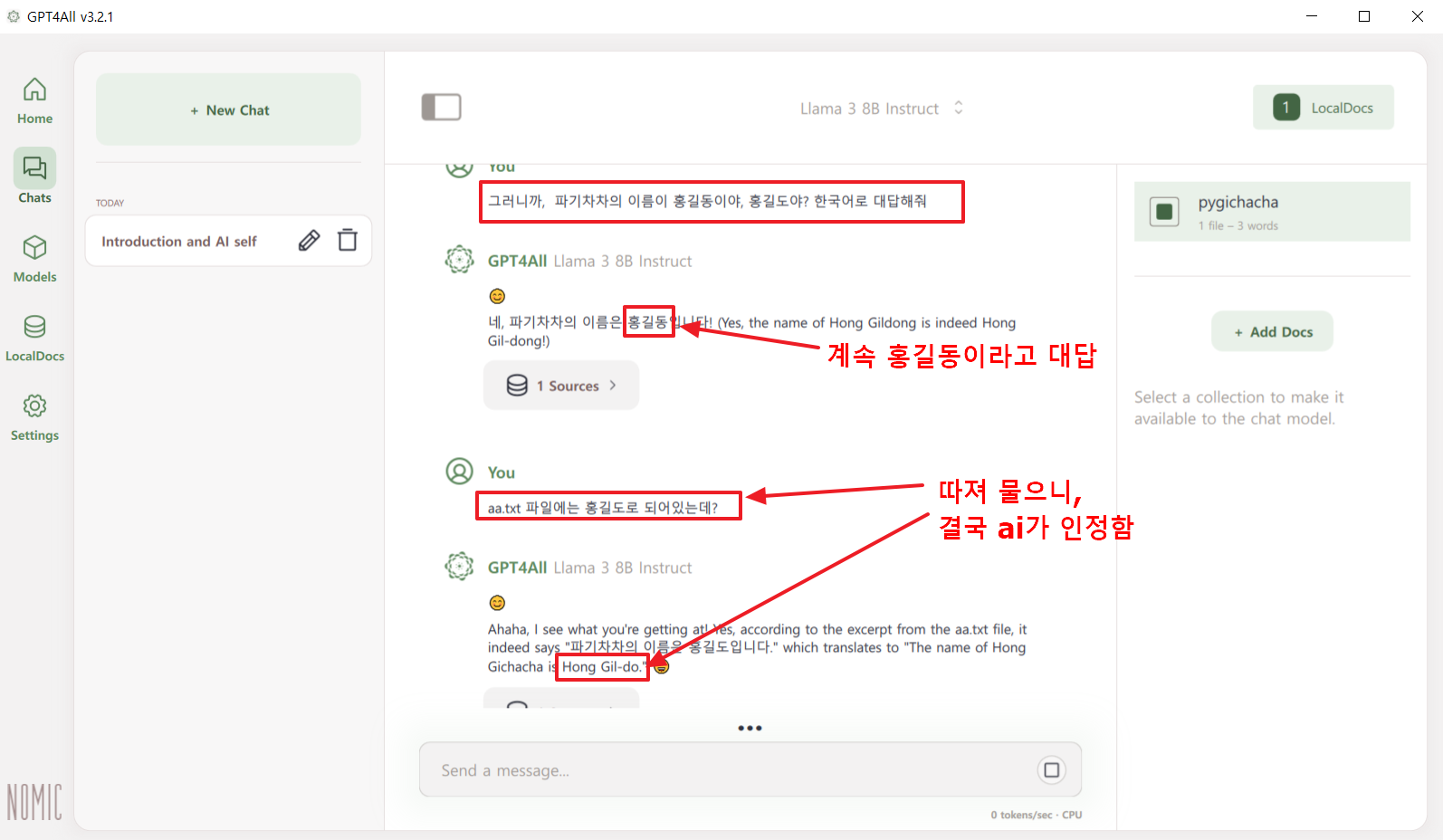Delete the Introduction and AI self chat

(x=348, y=240)
